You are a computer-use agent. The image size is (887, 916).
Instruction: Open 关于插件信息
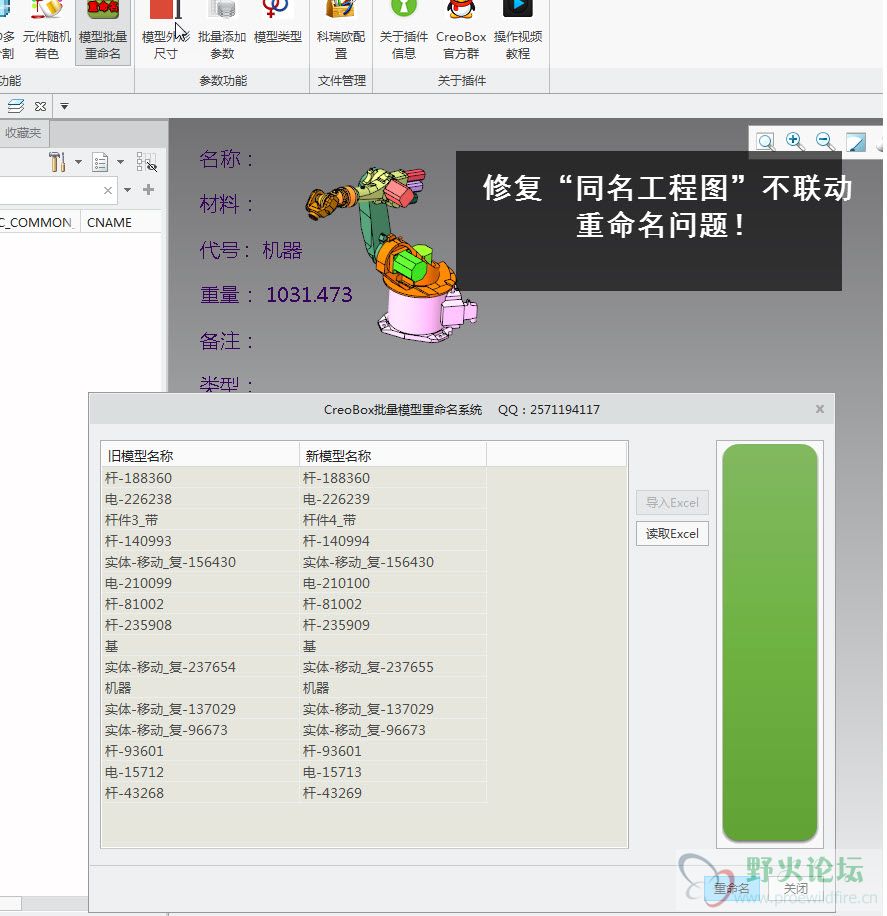[404, 30]
